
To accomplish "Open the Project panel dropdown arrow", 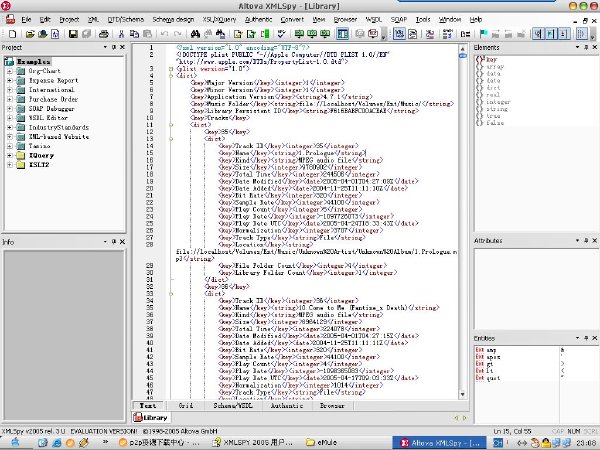I will pos(105,47).
